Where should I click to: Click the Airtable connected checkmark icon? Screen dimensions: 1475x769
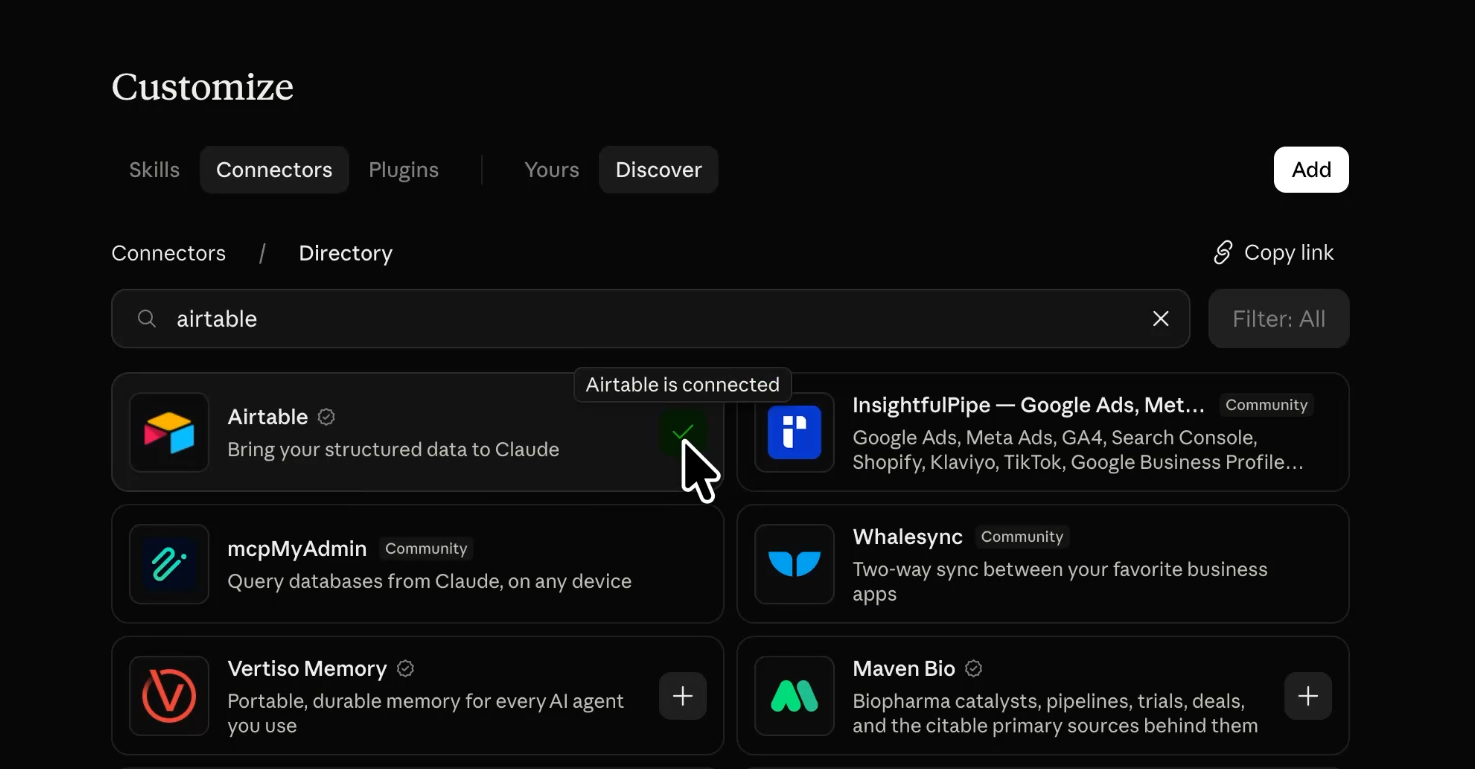coord(683,433)
